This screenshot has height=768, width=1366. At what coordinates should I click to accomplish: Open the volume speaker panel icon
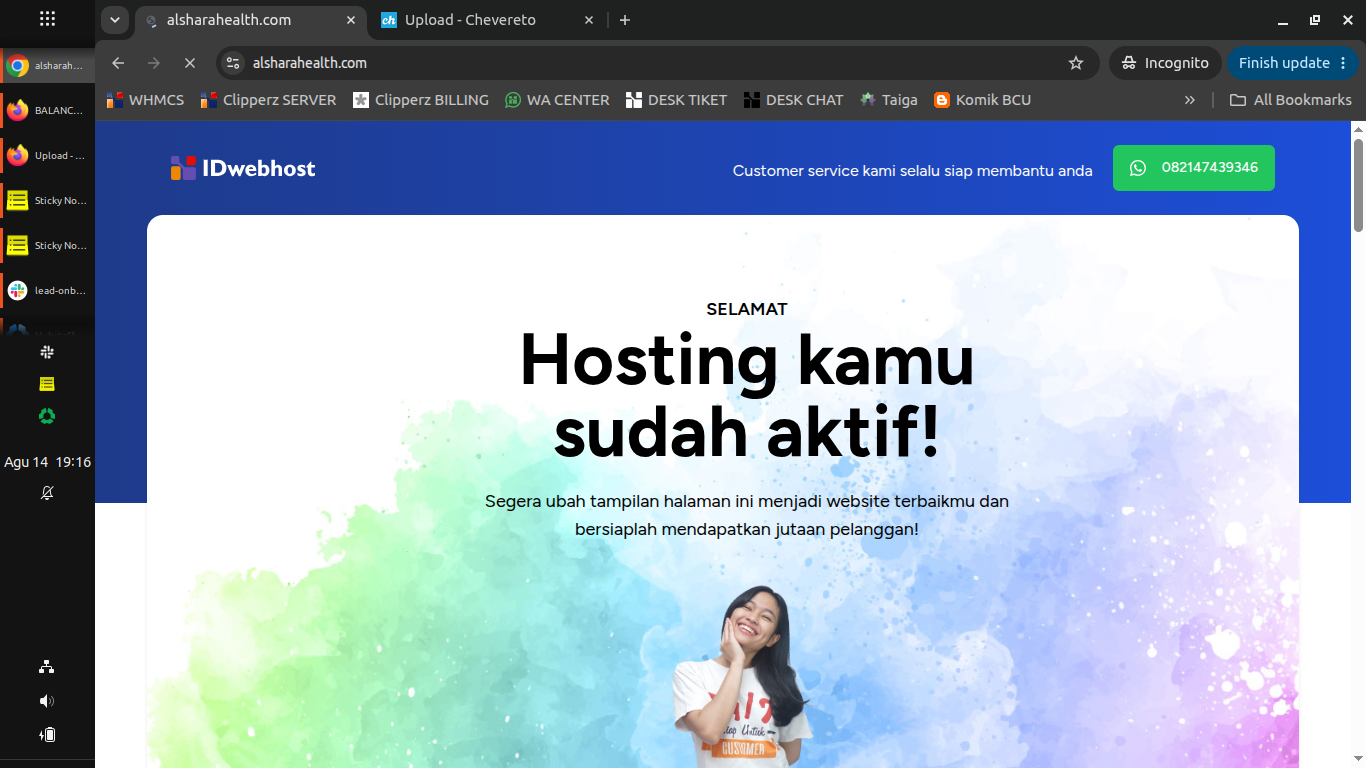pos(47,701)
